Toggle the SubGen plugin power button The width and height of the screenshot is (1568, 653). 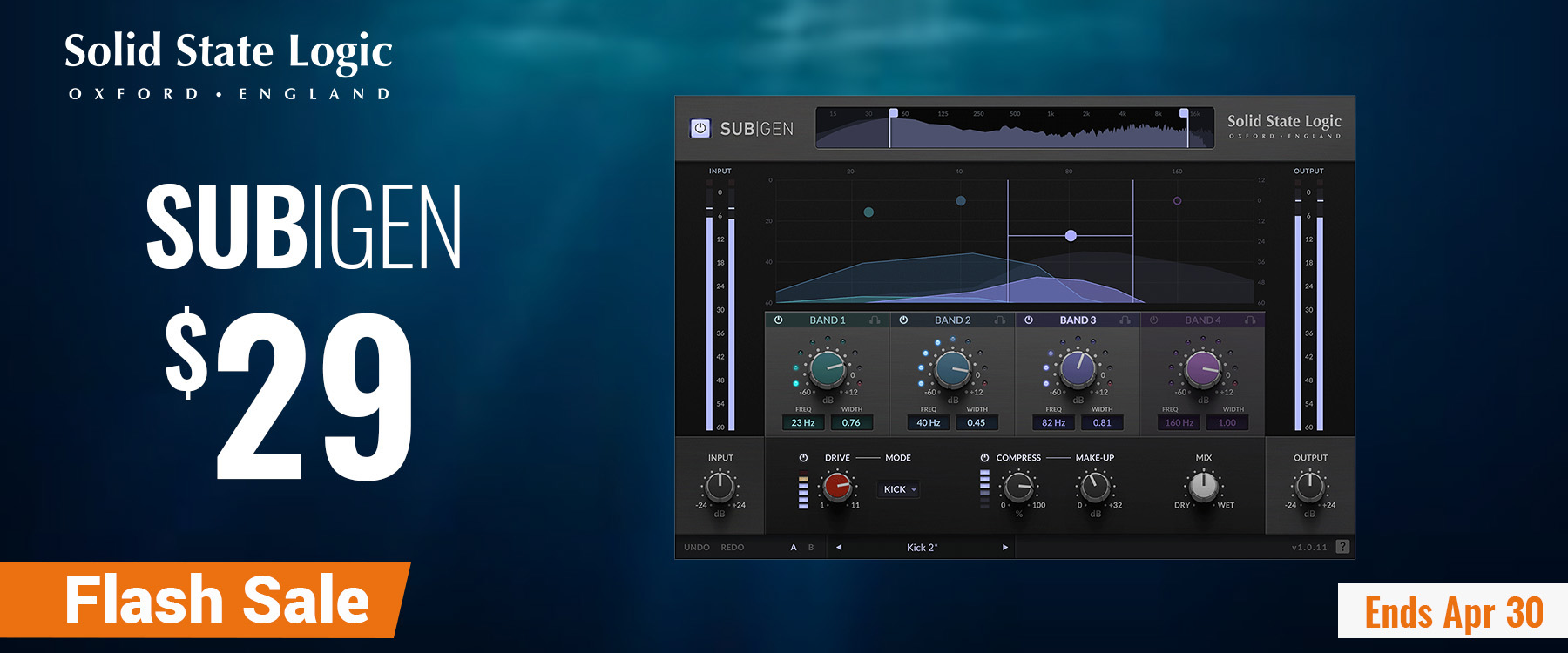point(700,128)
